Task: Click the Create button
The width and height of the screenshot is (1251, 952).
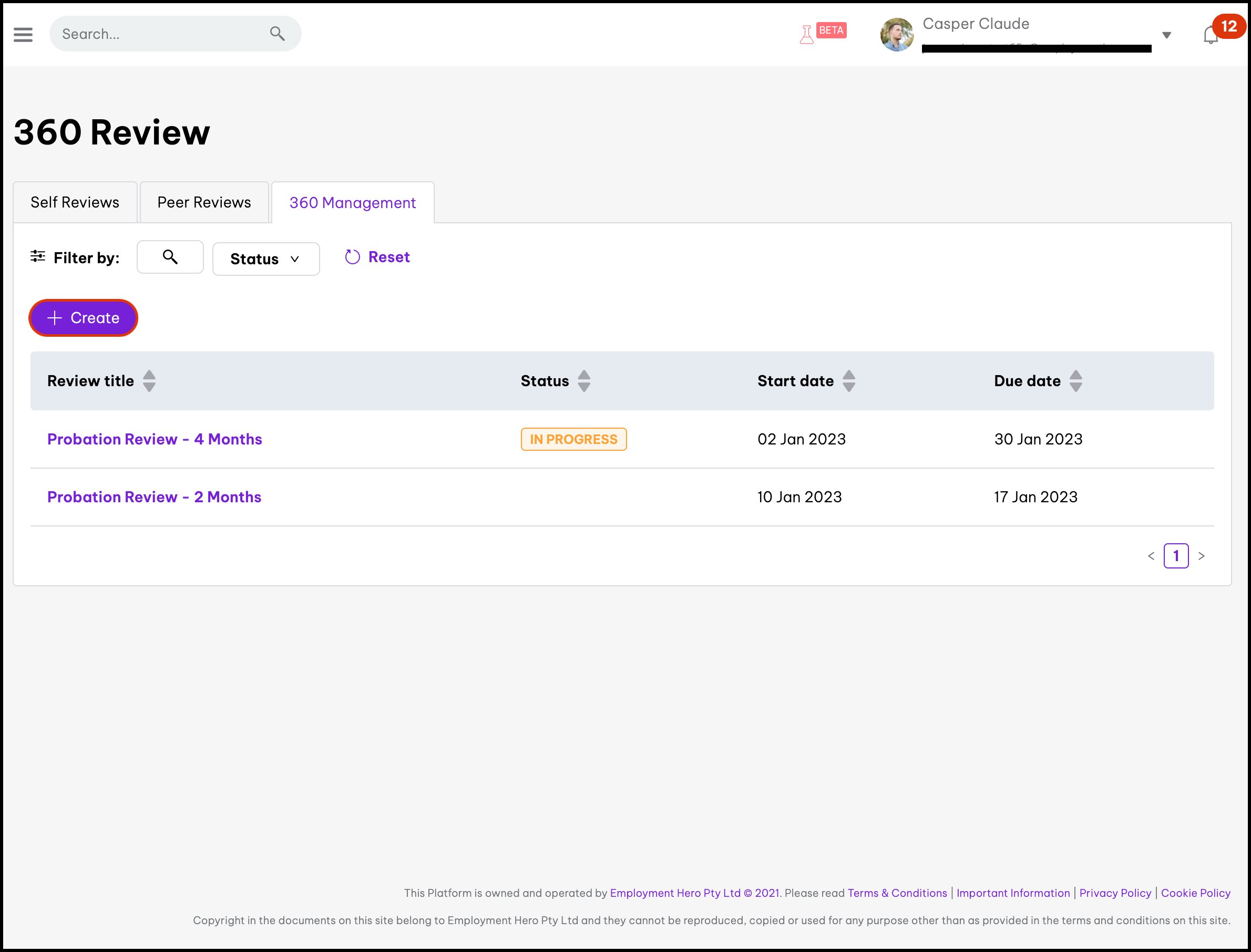Action: pyautogui.click(x=84, y=318)
